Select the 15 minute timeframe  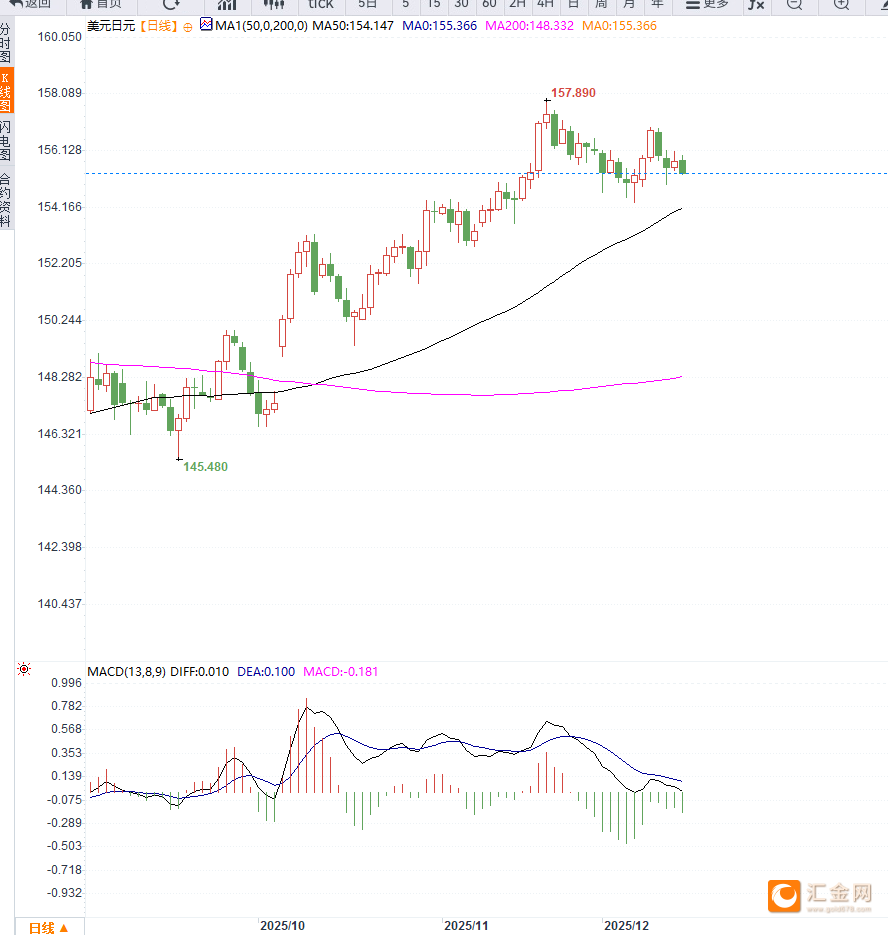[434, 5]
